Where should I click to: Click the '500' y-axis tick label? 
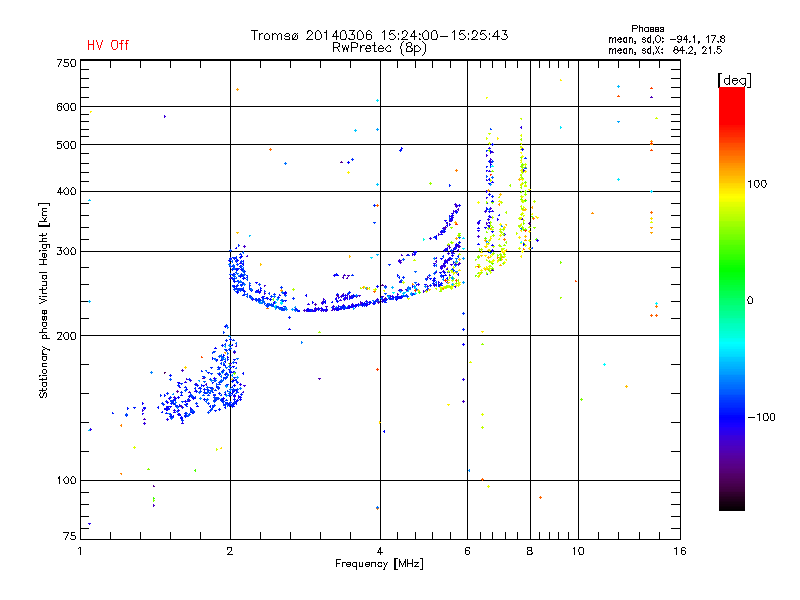(66, 145)
